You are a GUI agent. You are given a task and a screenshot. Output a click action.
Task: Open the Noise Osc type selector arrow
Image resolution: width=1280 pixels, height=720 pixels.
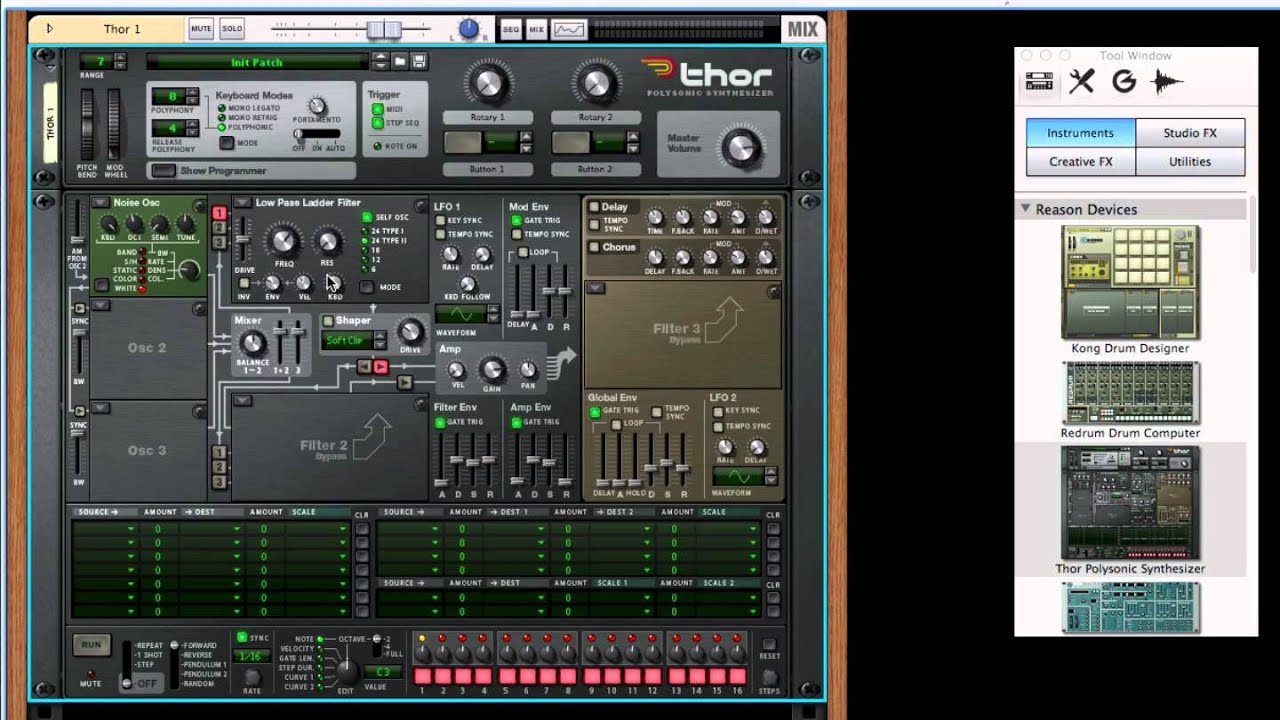100,202
